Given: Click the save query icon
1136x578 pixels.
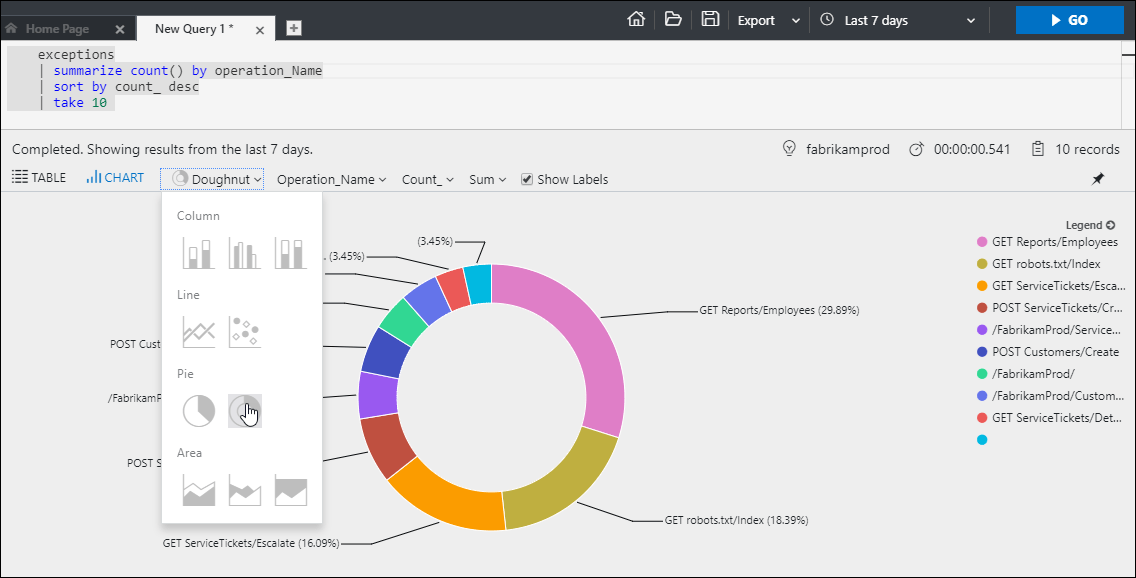Looking at the screenshot, I should pos(710,18).
